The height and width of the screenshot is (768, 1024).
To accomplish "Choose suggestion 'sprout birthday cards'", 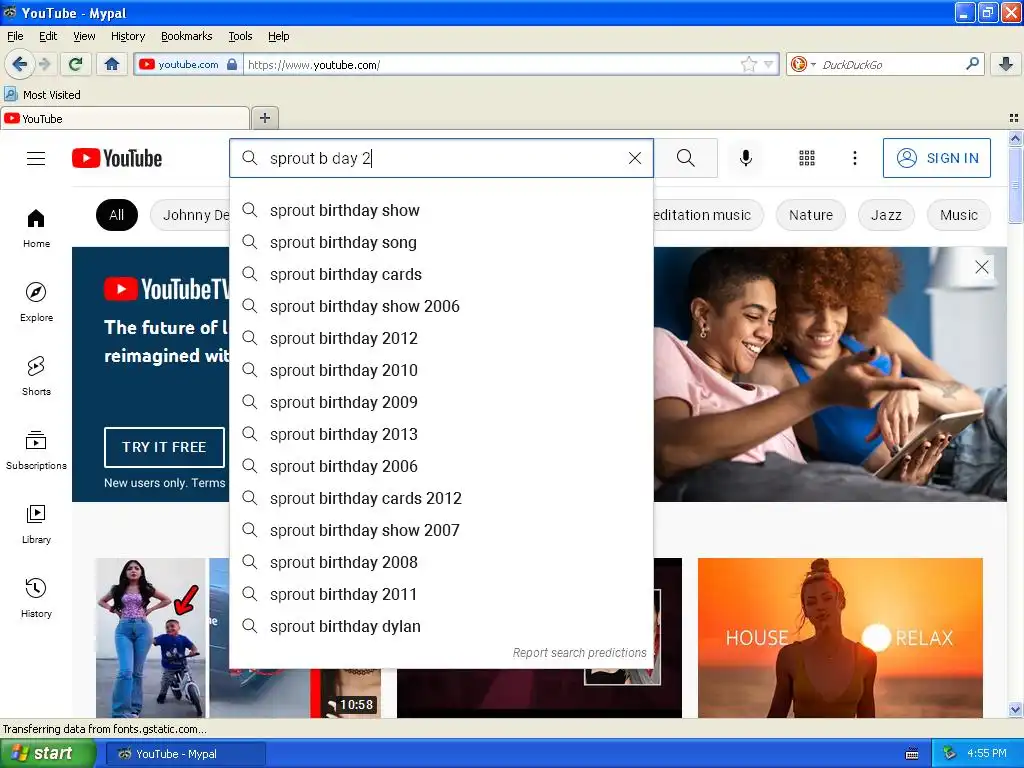I will point(441,274).
